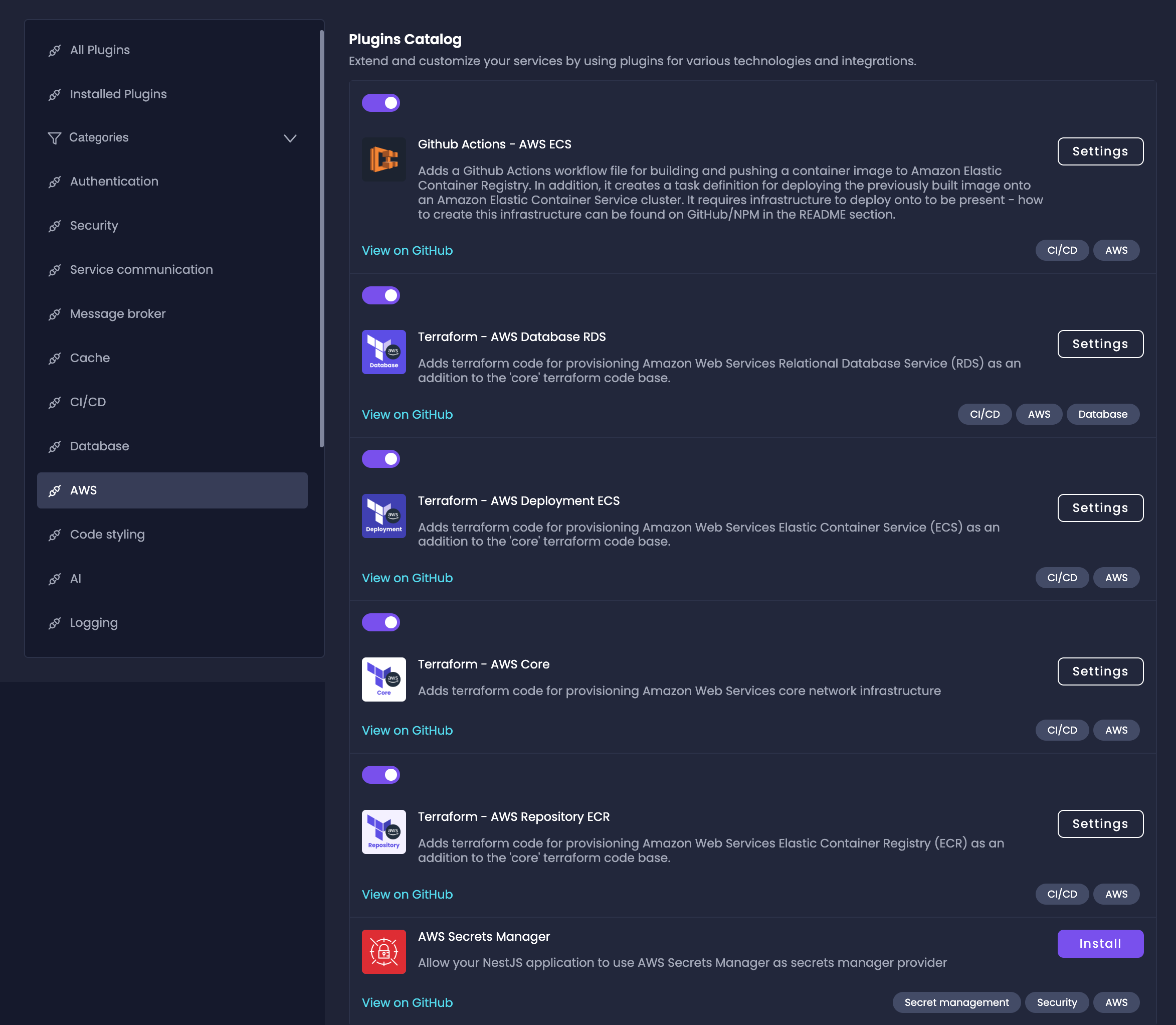Click the plug icon beside Message broker
The width and height of the screenshot is (1176, 1025).
tap(54, 314)
